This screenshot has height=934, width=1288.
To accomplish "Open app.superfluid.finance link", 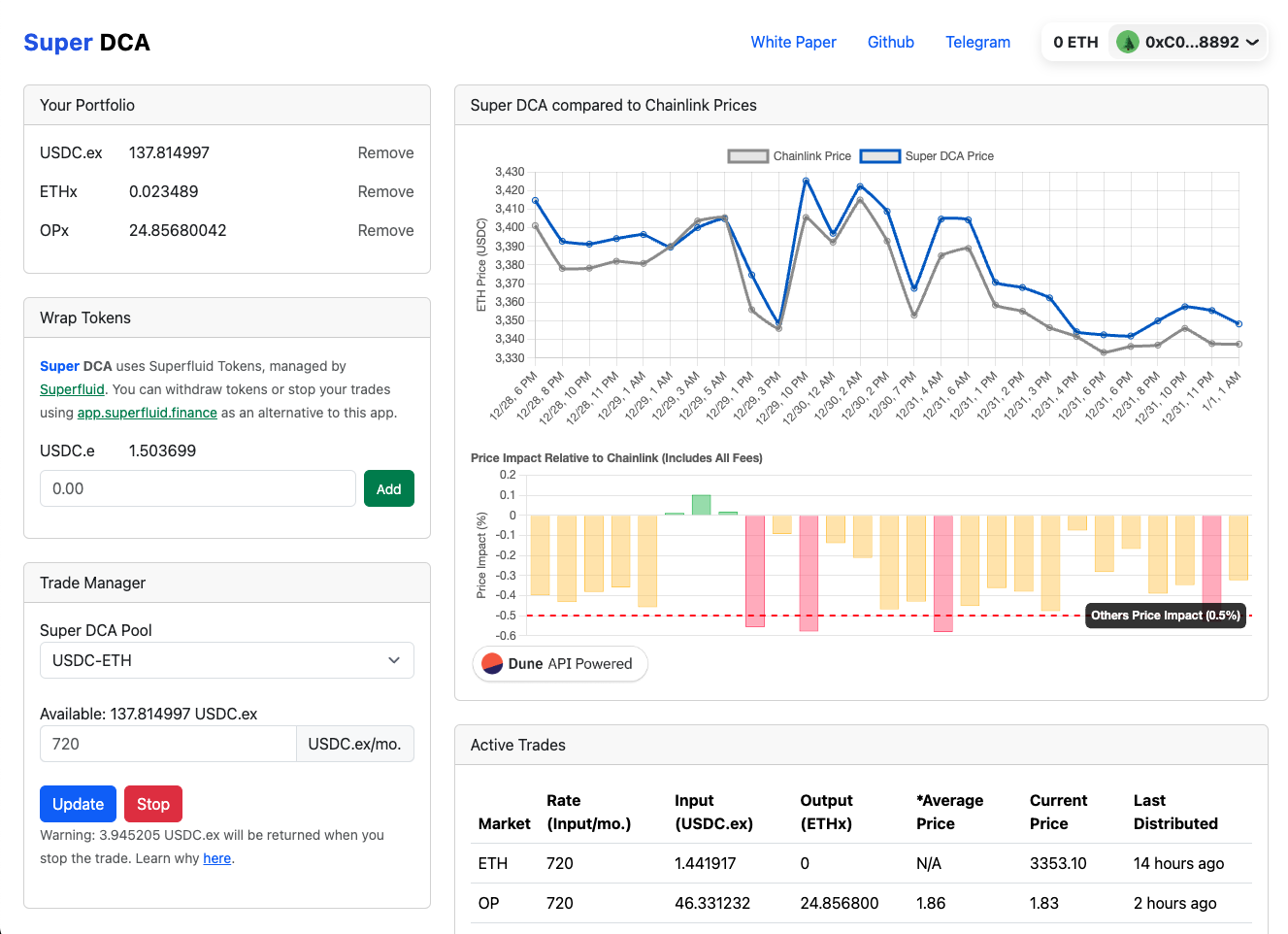I will [x=148, y=413].
